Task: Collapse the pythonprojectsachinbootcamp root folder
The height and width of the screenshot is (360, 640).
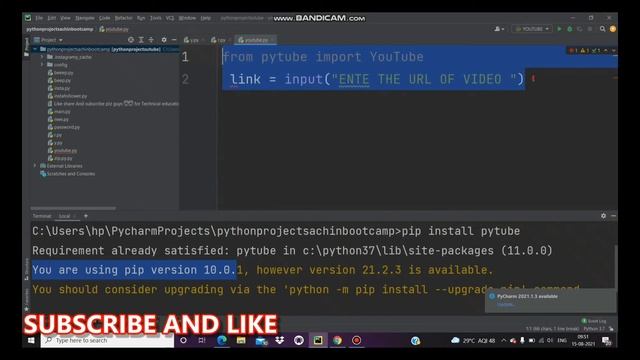Action: [x=35, y=49]
